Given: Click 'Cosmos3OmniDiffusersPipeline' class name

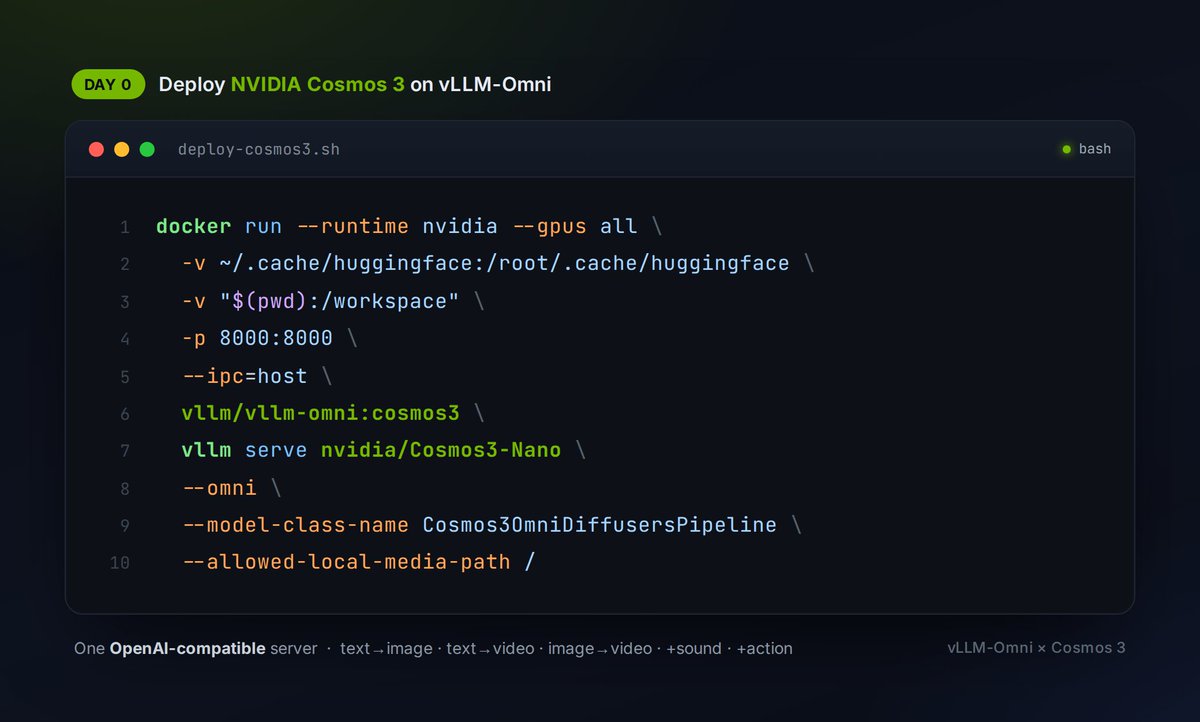Looking at the screenshot, I should coord(599,525).
